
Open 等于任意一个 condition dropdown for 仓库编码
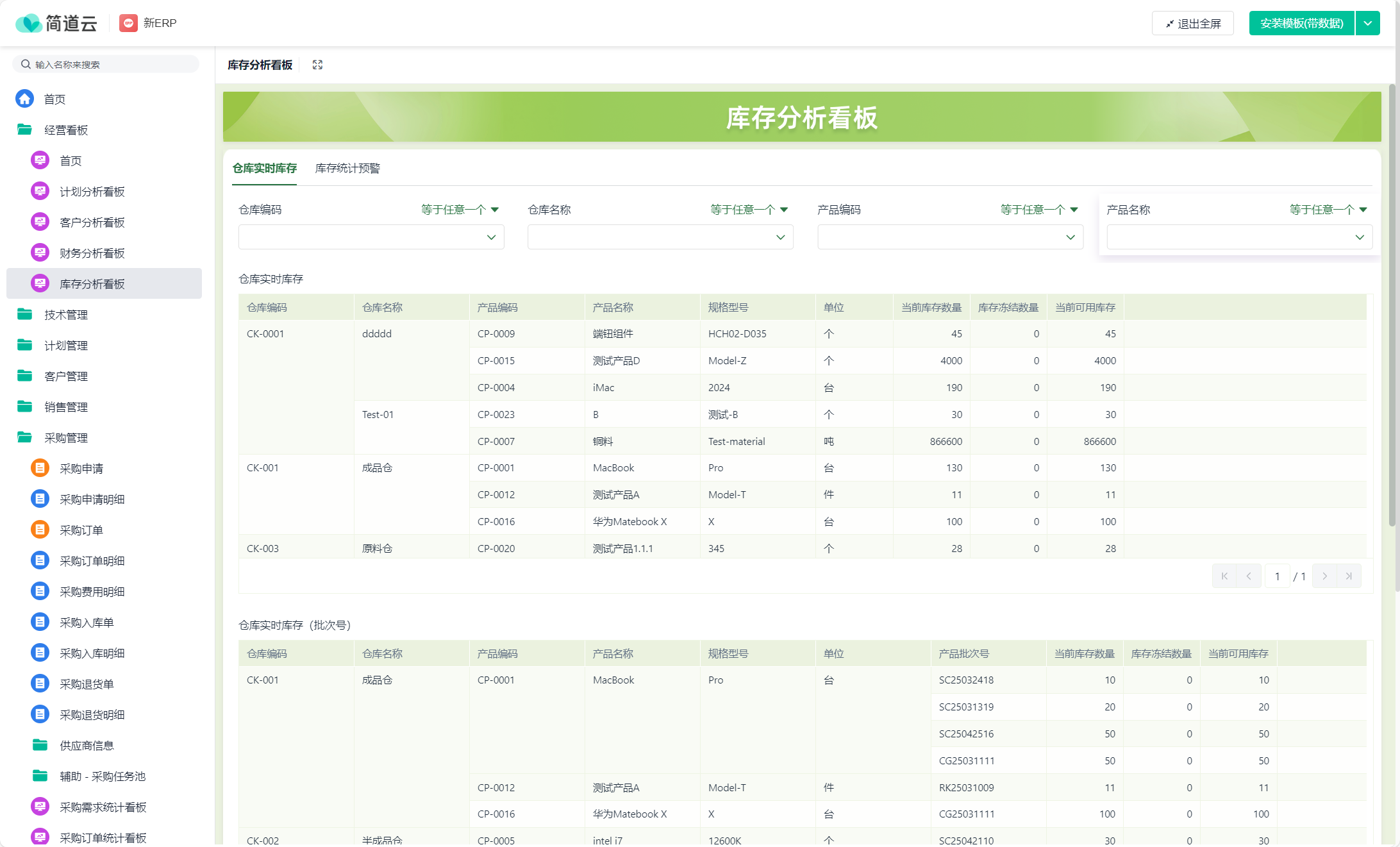coord(460,210)
